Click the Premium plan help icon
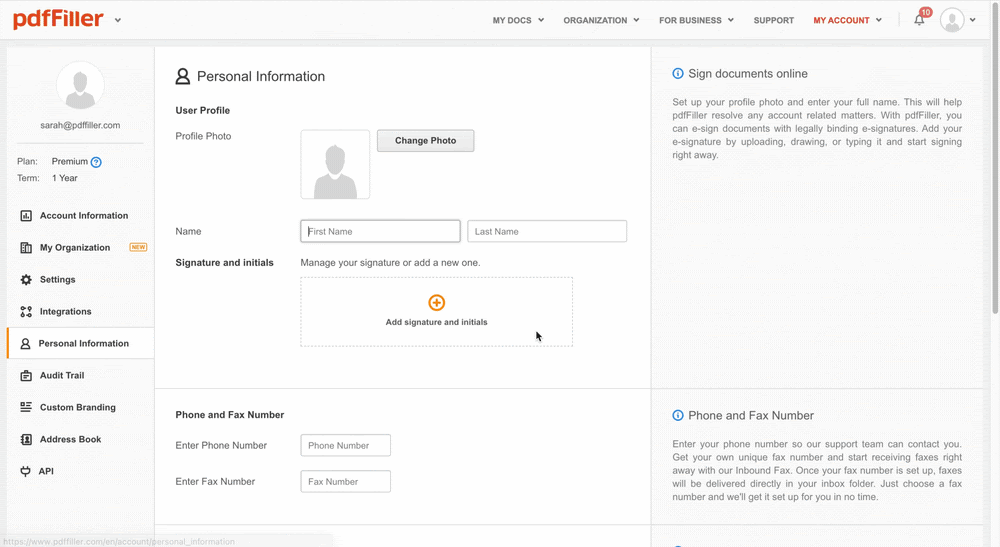Image resolution: width=1000 pixels, height=547 pixels. (96, 162)
